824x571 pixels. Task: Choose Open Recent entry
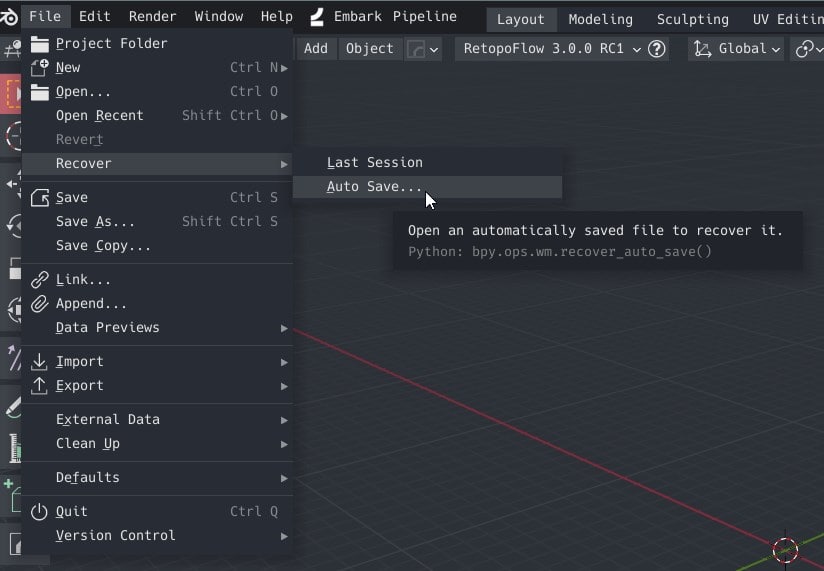pyautogui.click(x=157, y=116)
